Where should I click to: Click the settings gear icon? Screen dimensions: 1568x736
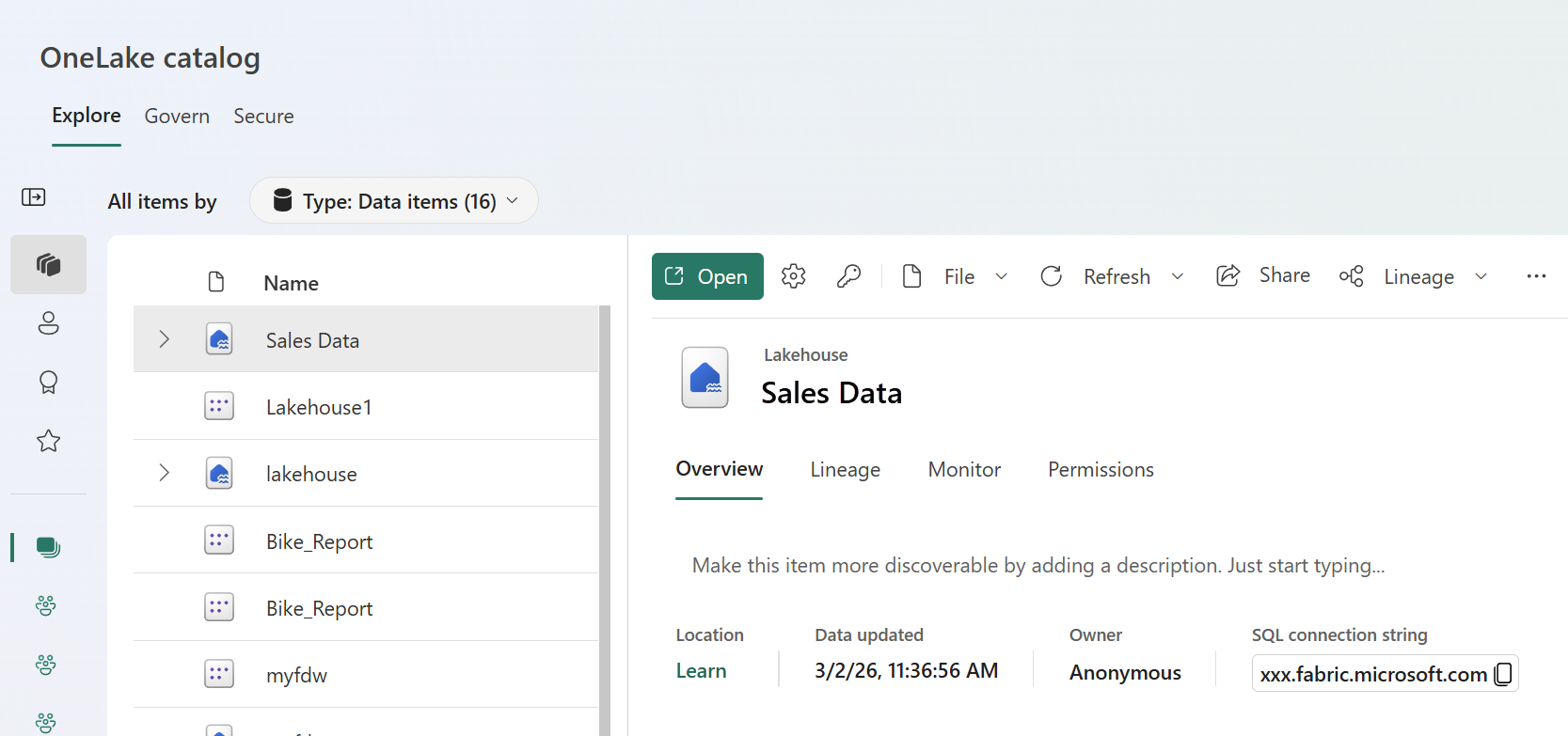click(794, 276)
